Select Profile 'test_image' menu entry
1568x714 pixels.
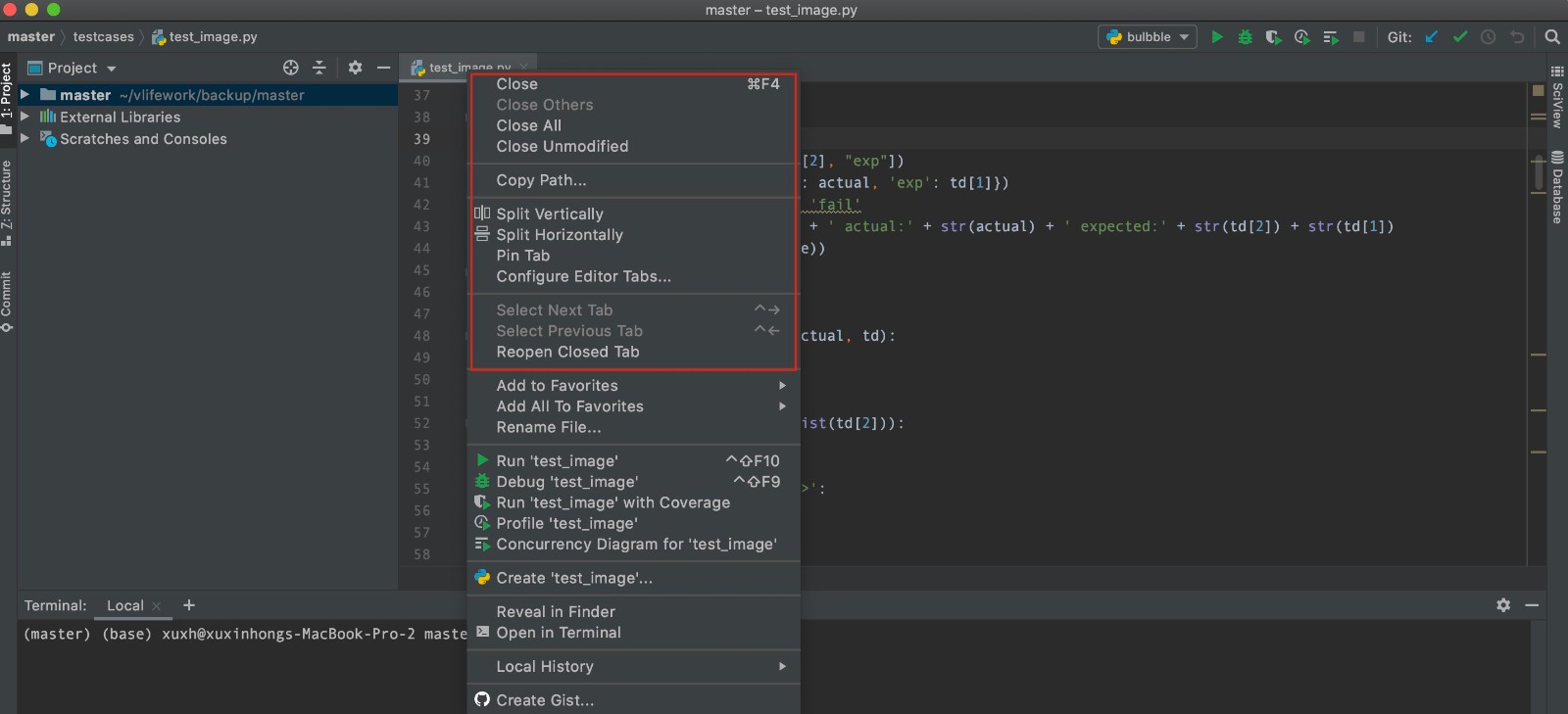click(633, 523)
